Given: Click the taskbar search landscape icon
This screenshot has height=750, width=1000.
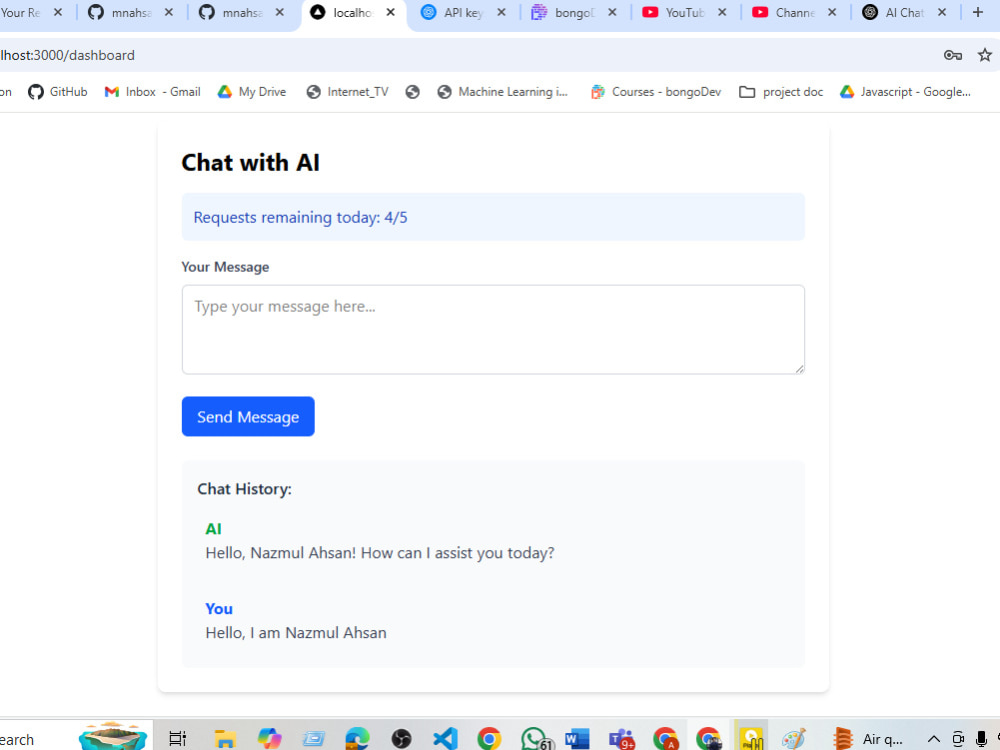Looking at the screenshot, I should [x=113, y=737].
